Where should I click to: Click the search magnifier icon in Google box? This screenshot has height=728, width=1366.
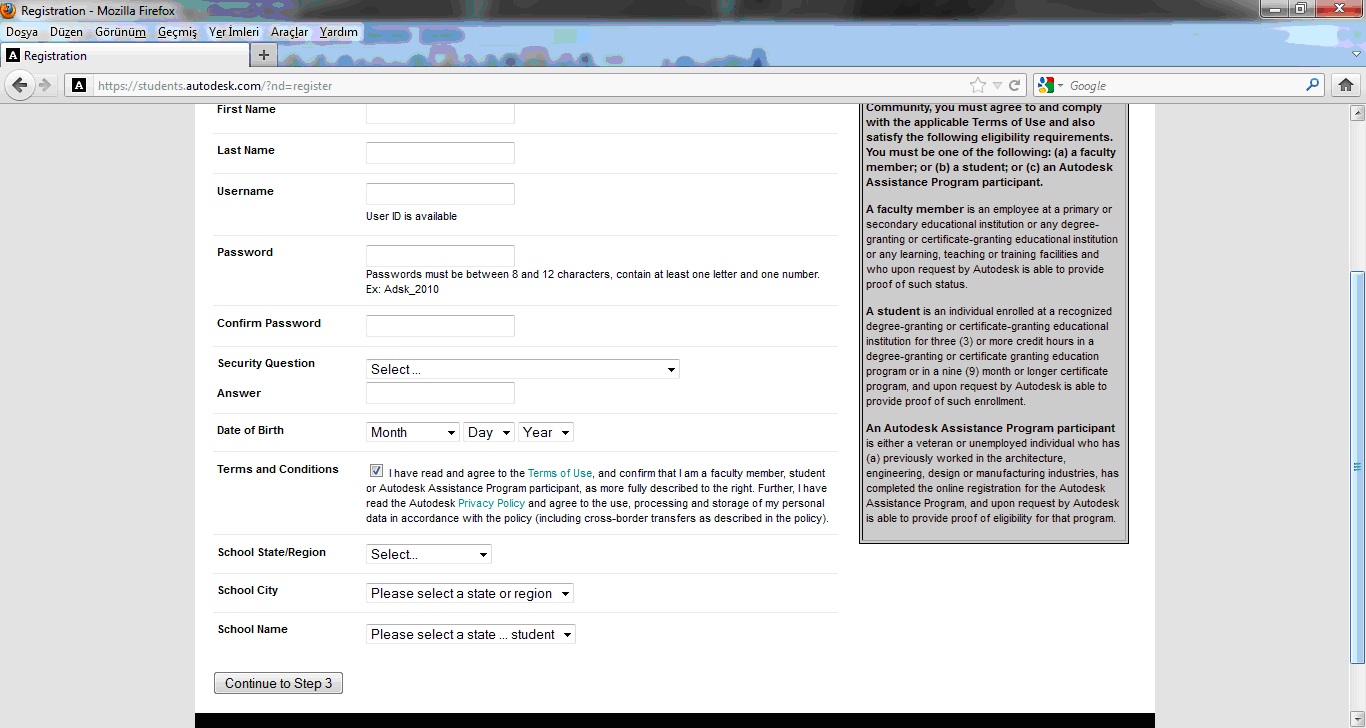click(x=1313, y=85)
